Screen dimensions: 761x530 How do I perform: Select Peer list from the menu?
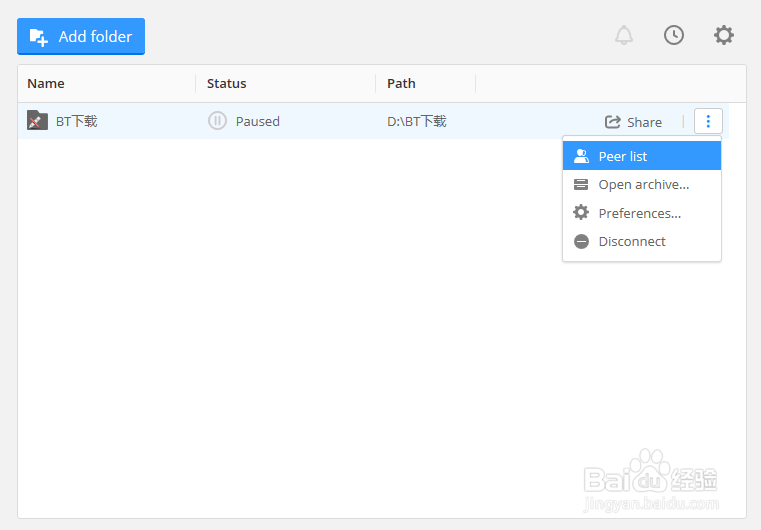tap(623, 156)
